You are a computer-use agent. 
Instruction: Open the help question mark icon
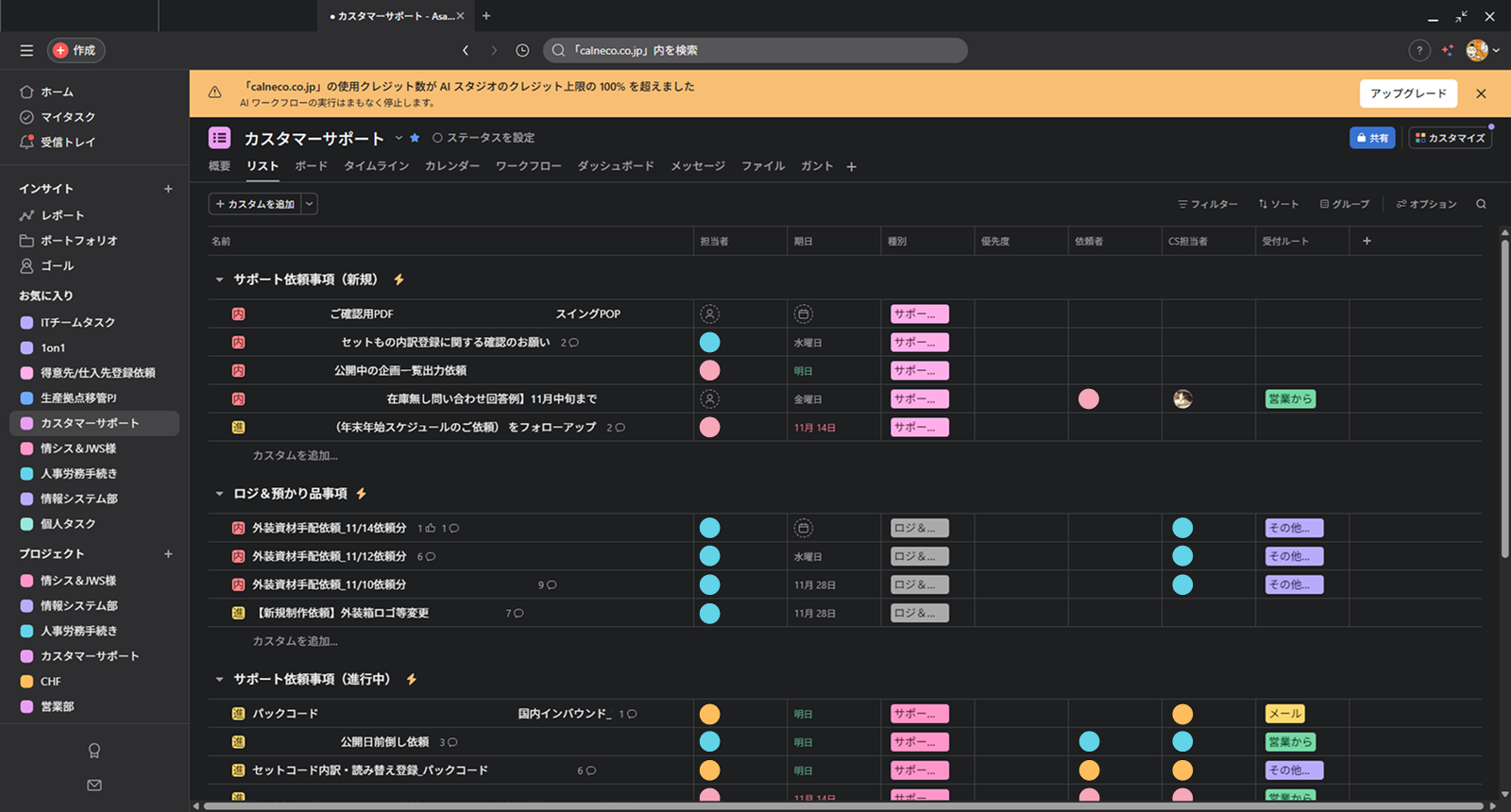[1418, 51]
